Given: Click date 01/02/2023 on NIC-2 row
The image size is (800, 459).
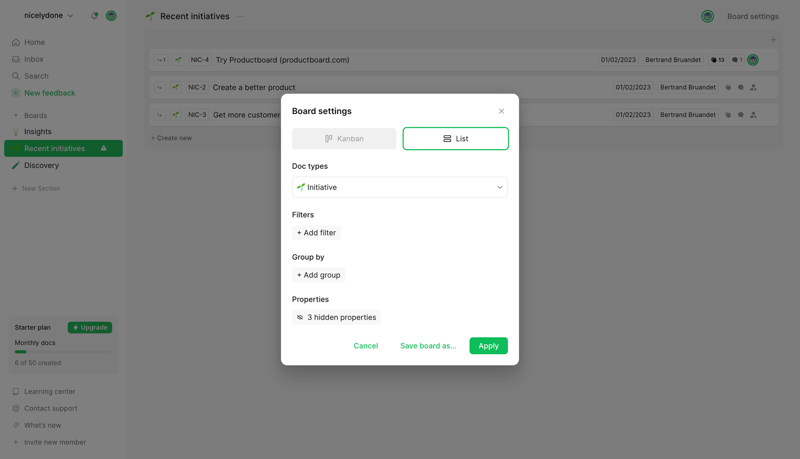Looking at the screenshot, I should [x=633, y=87].
